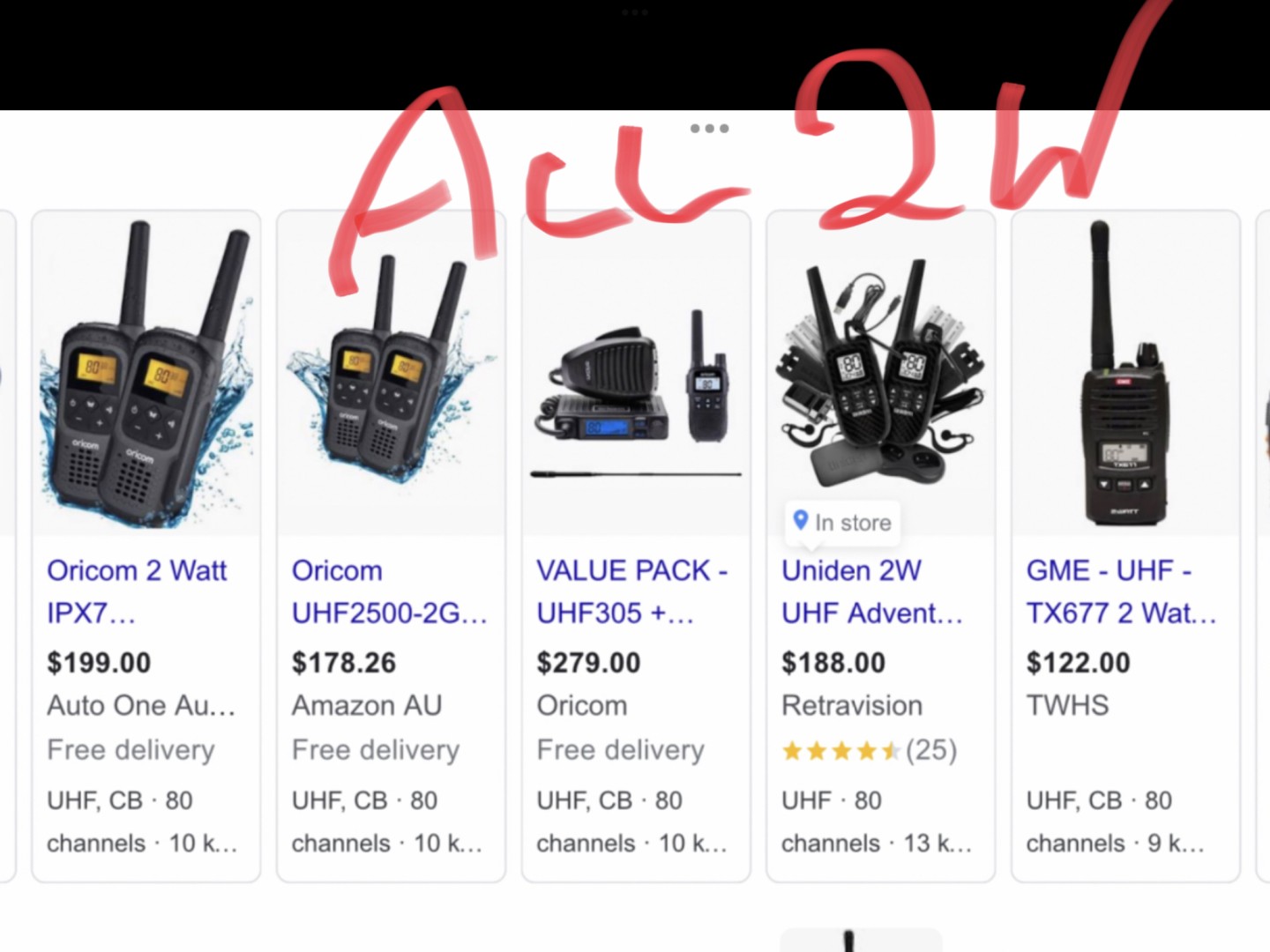Click the TWHS seller name

(x=1067, y=706)
